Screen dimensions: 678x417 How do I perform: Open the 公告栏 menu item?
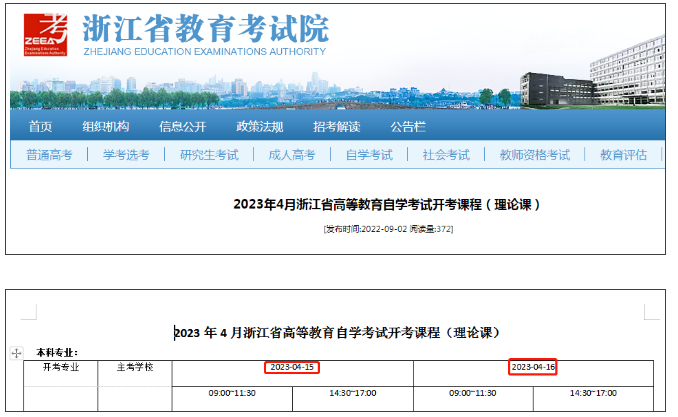coord(408,126)
